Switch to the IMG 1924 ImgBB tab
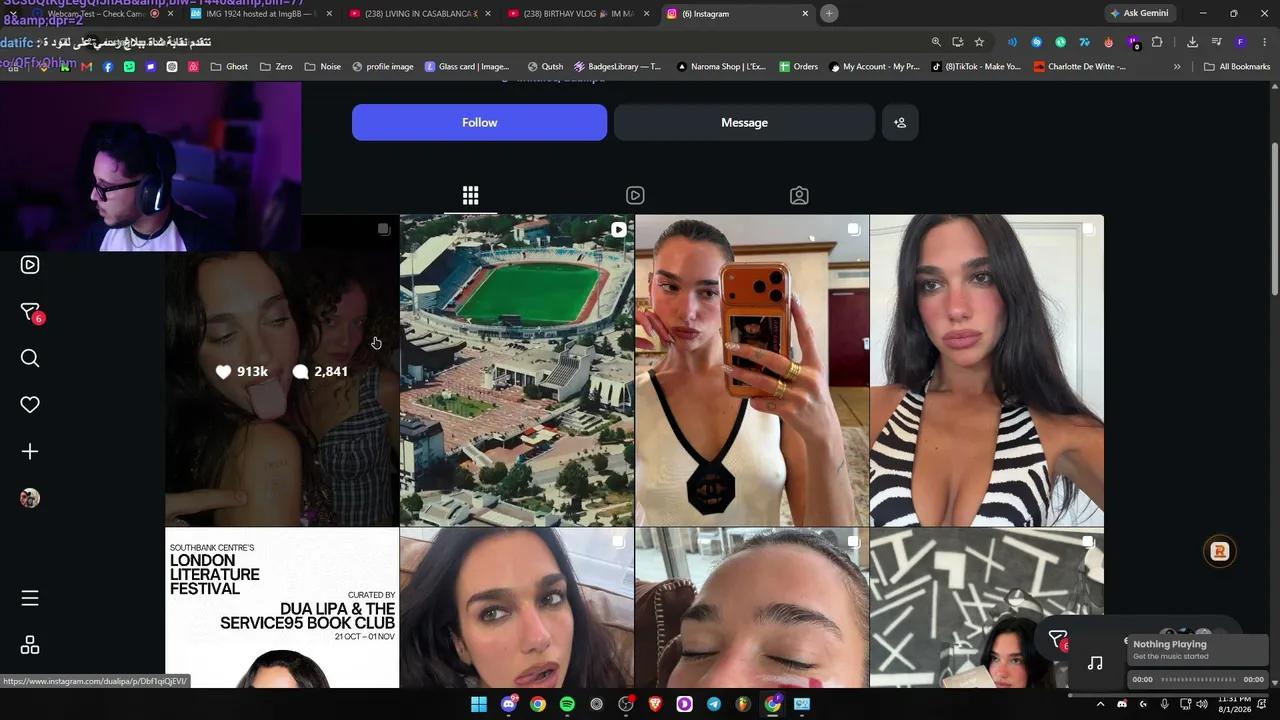1280x720 pixels. 259,14
